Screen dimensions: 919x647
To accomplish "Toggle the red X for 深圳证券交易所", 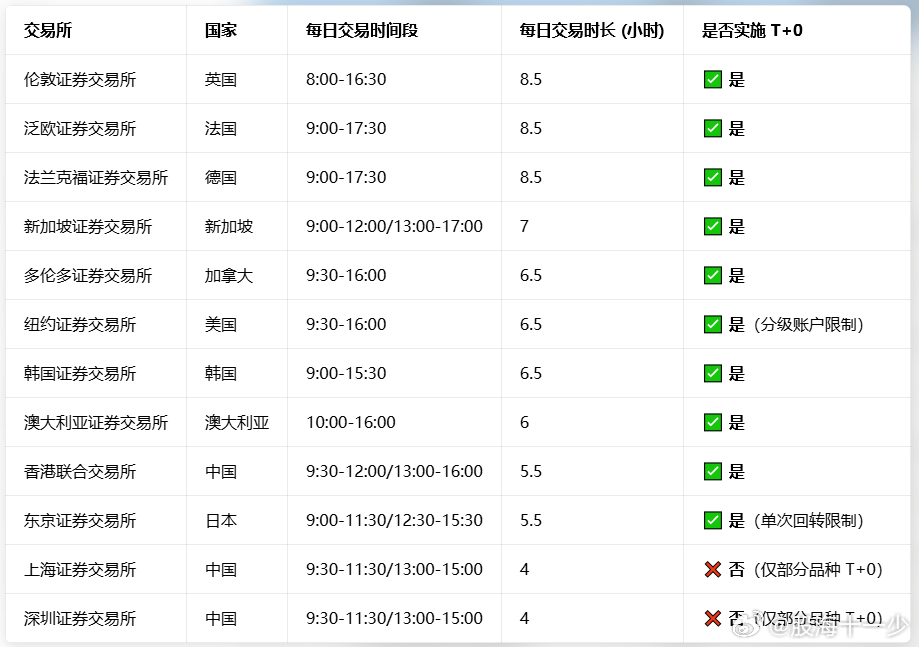I will coord(712,618).
